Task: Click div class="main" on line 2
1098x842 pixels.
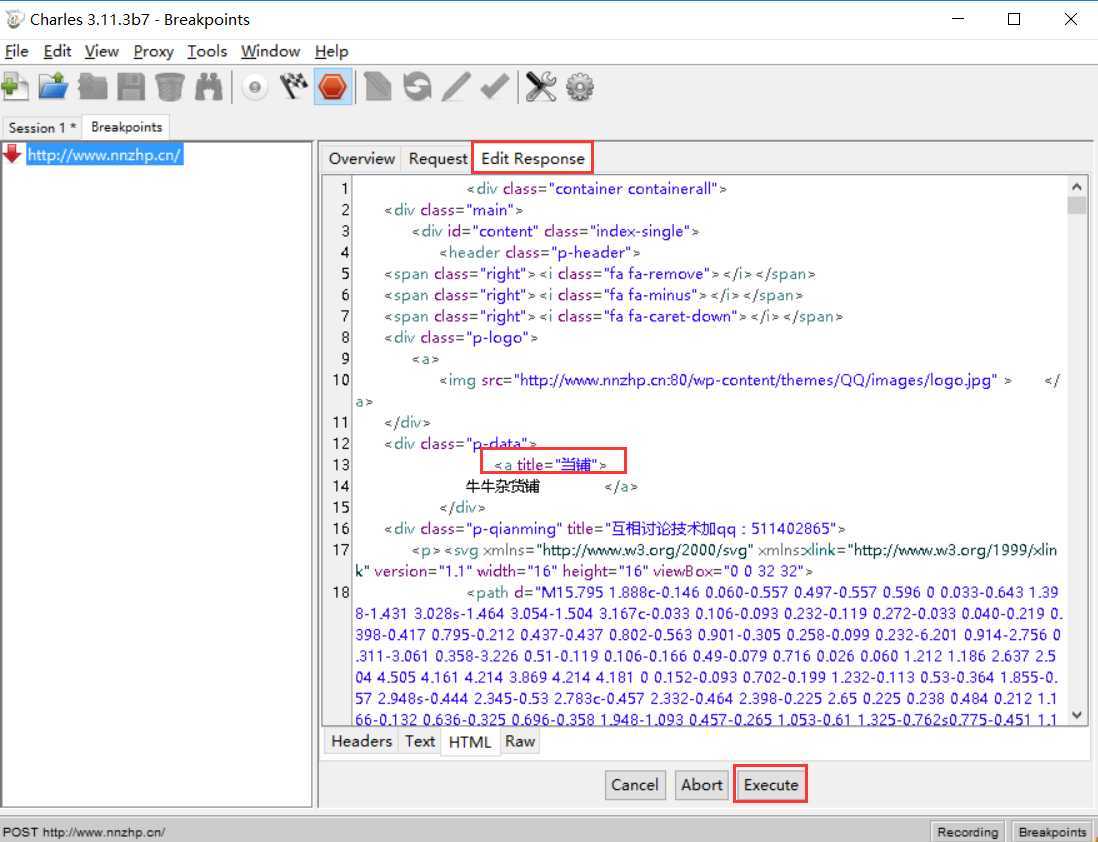Action: coord(453,210)
